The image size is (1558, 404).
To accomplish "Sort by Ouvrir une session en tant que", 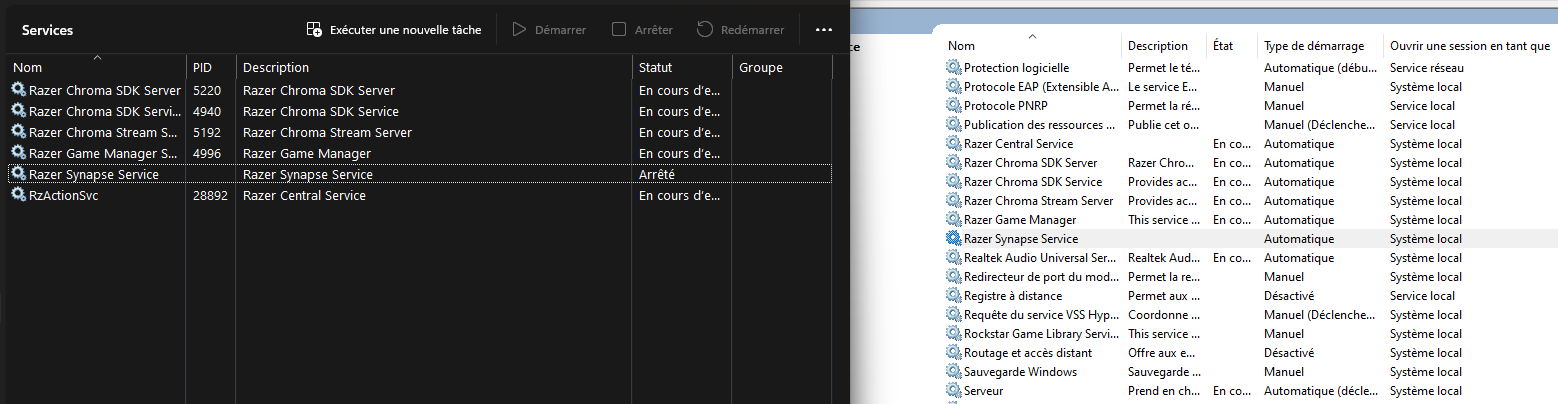I will click(1470, 45).
